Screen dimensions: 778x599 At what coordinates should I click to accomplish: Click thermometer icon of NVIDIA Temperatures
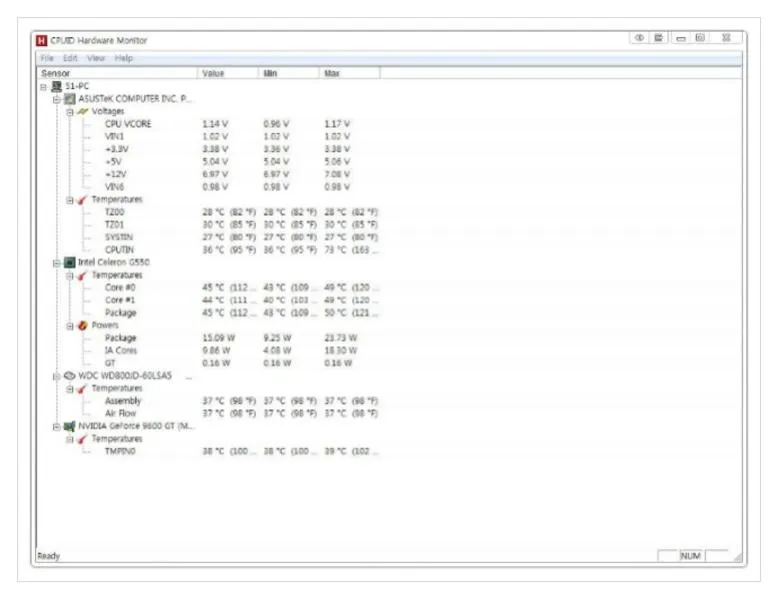point(82,439)
